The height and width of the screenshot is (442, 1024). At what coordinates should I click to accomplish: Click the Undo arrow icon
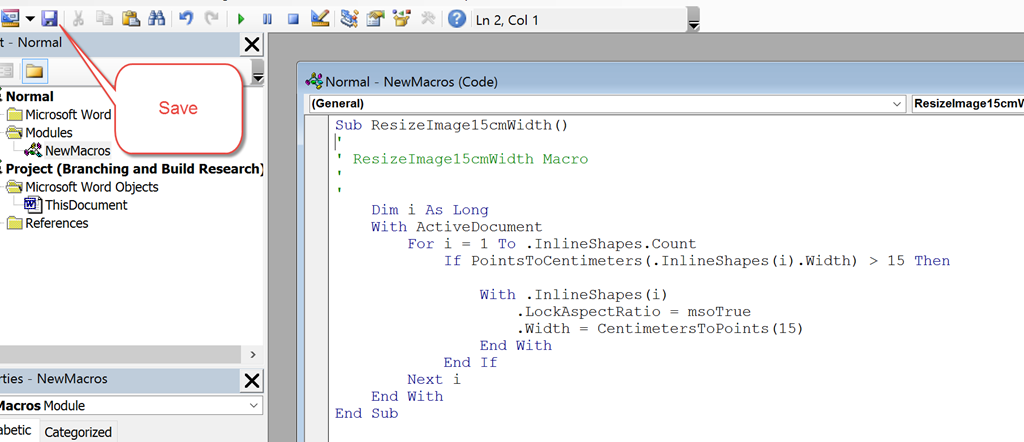(x=186, y=19)
